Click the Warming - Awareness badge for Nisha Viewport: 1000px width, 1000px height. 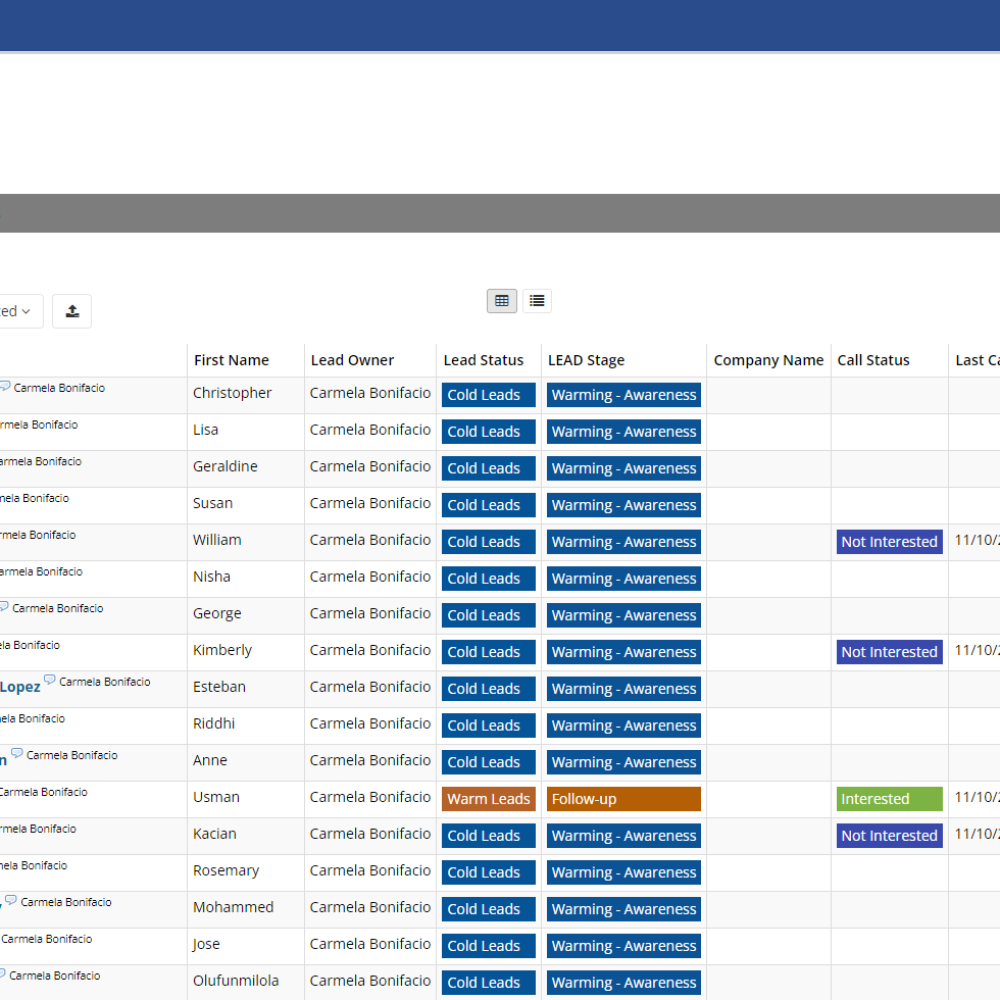pos(624,579)
